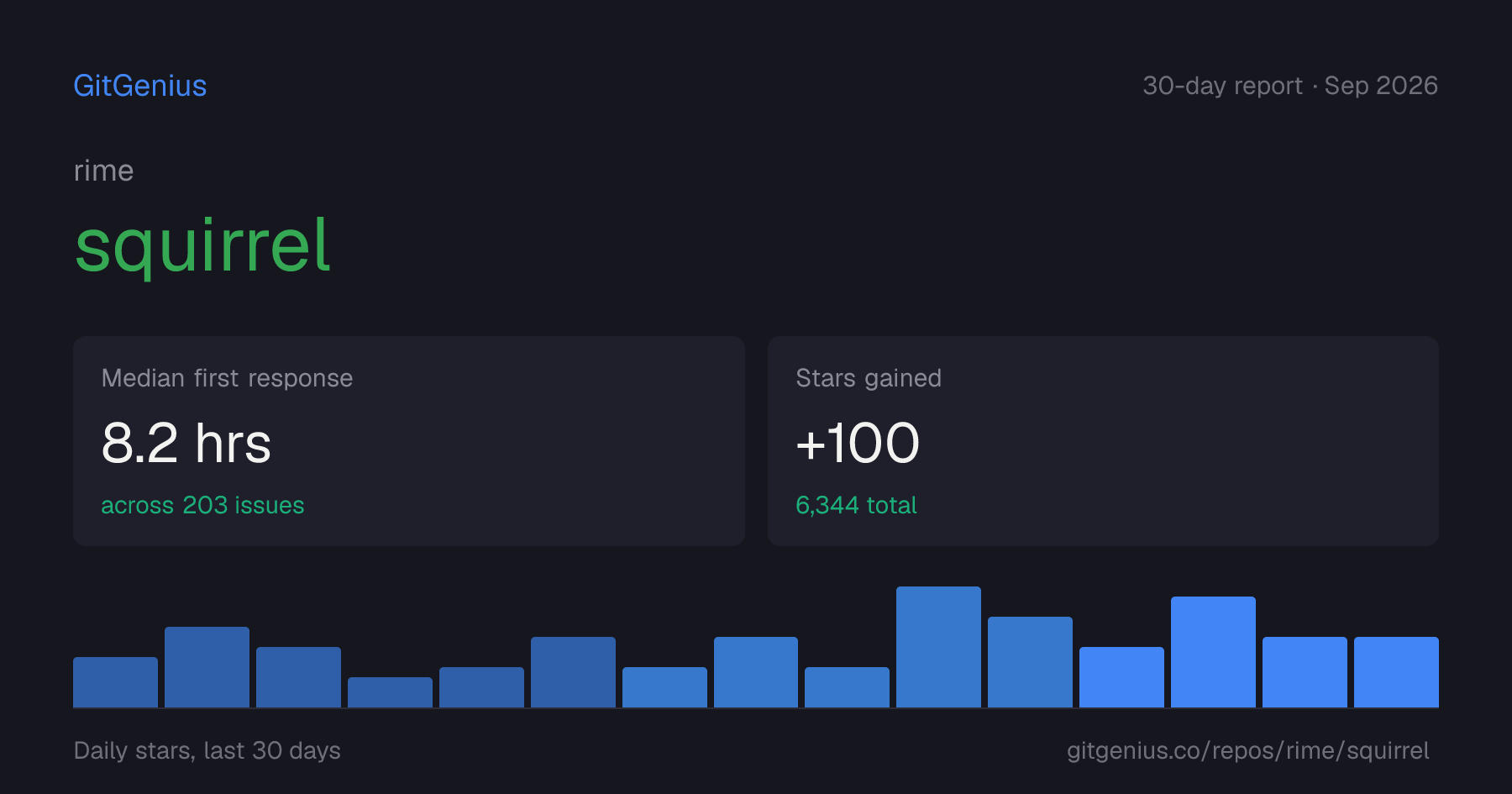Viewport: 1512px width, 794px height.
Task: Open the Median first response card
Action: [409, 441]
